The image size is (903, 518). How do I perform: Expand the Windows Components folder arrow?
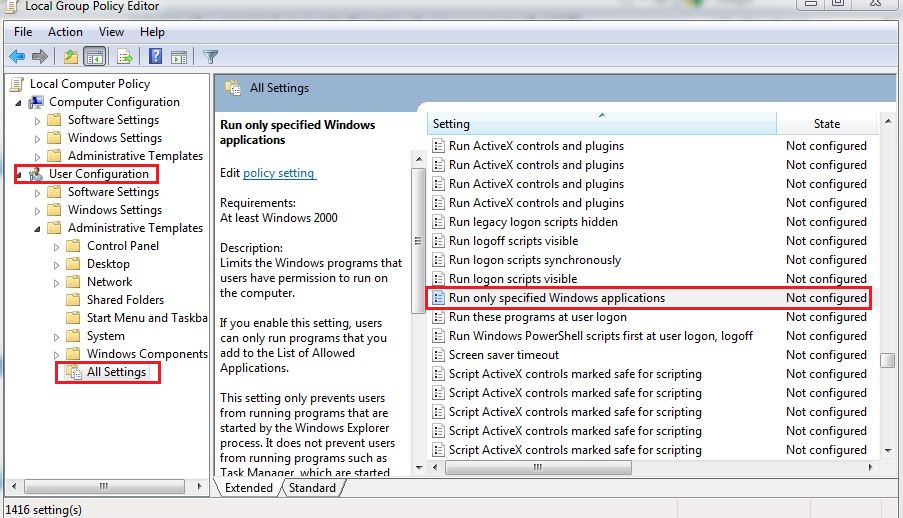click(56, 354)
